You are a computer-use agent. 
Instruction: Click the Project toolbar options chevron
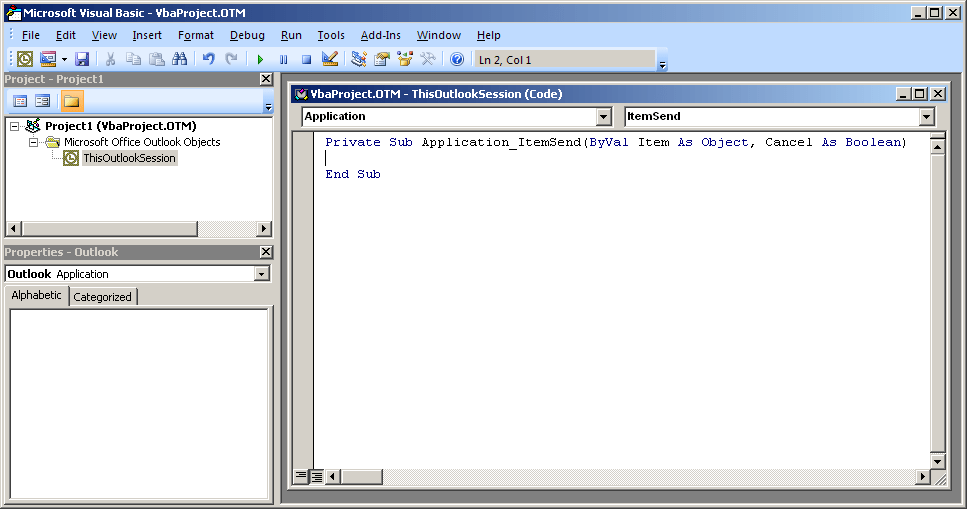[x=268, y=106]
